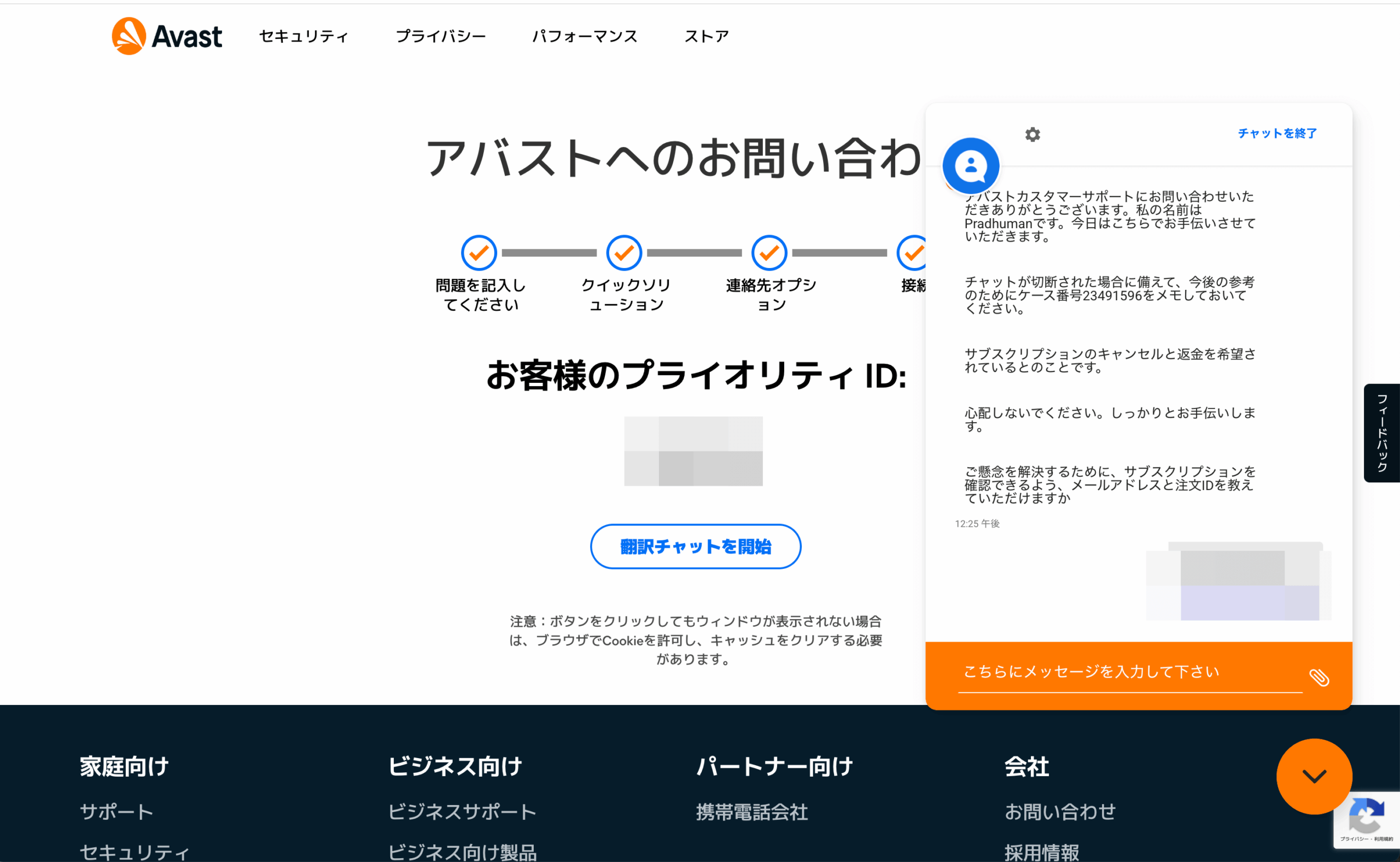Click the blue chat agent avatar icon
1400x862 pixels.
point(971,166)
